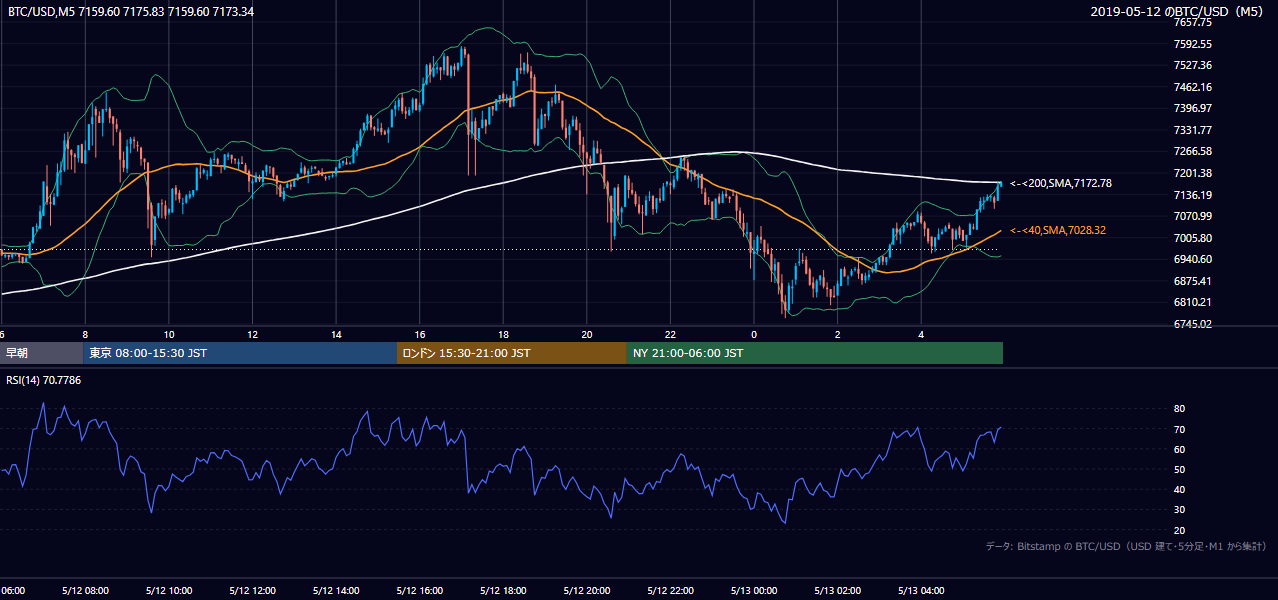
Task: Click RSI axis level 50
Action: [1179, 469]
